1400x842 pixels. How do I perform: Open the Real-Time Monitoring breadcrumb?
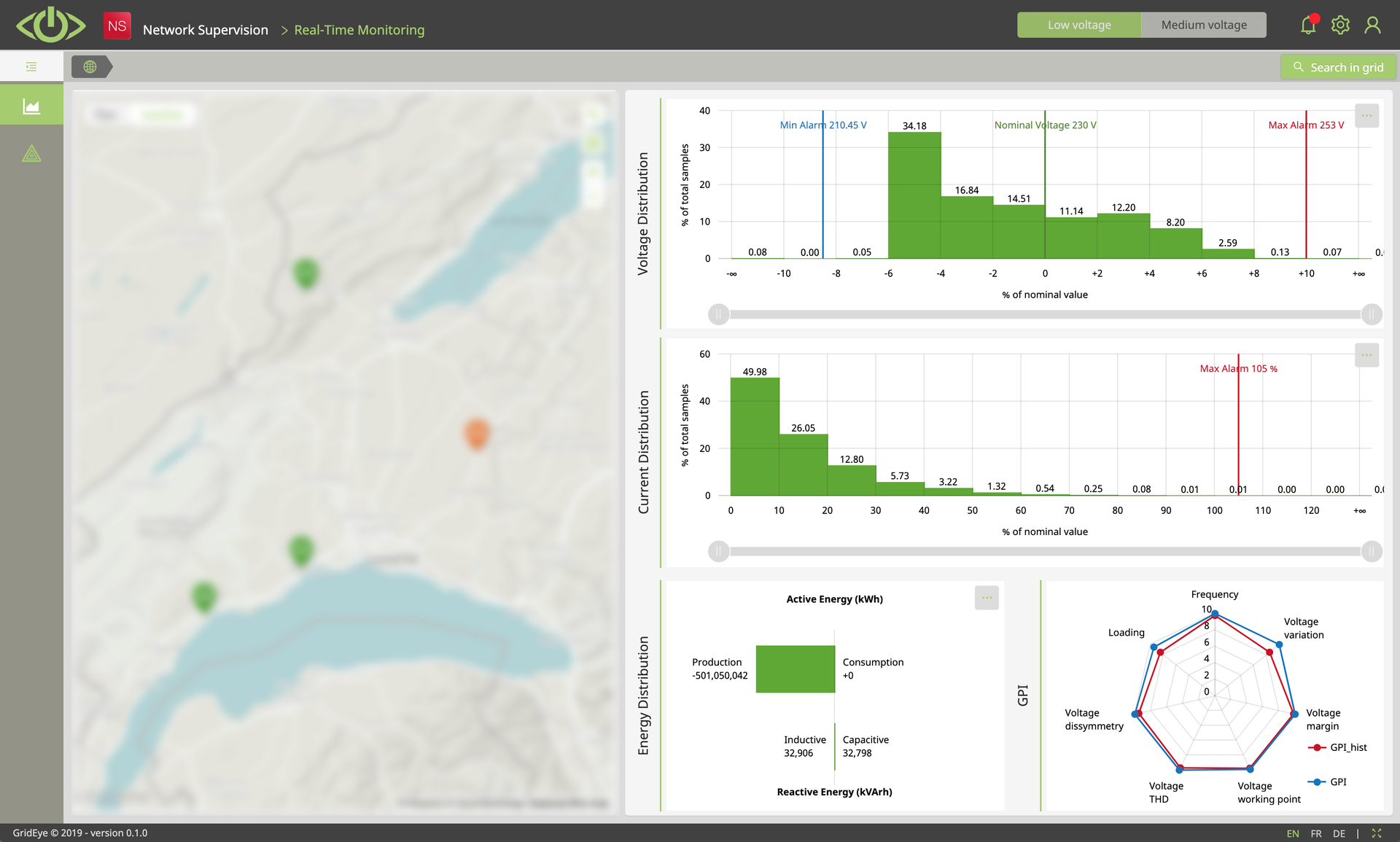(x=359, y=30)
